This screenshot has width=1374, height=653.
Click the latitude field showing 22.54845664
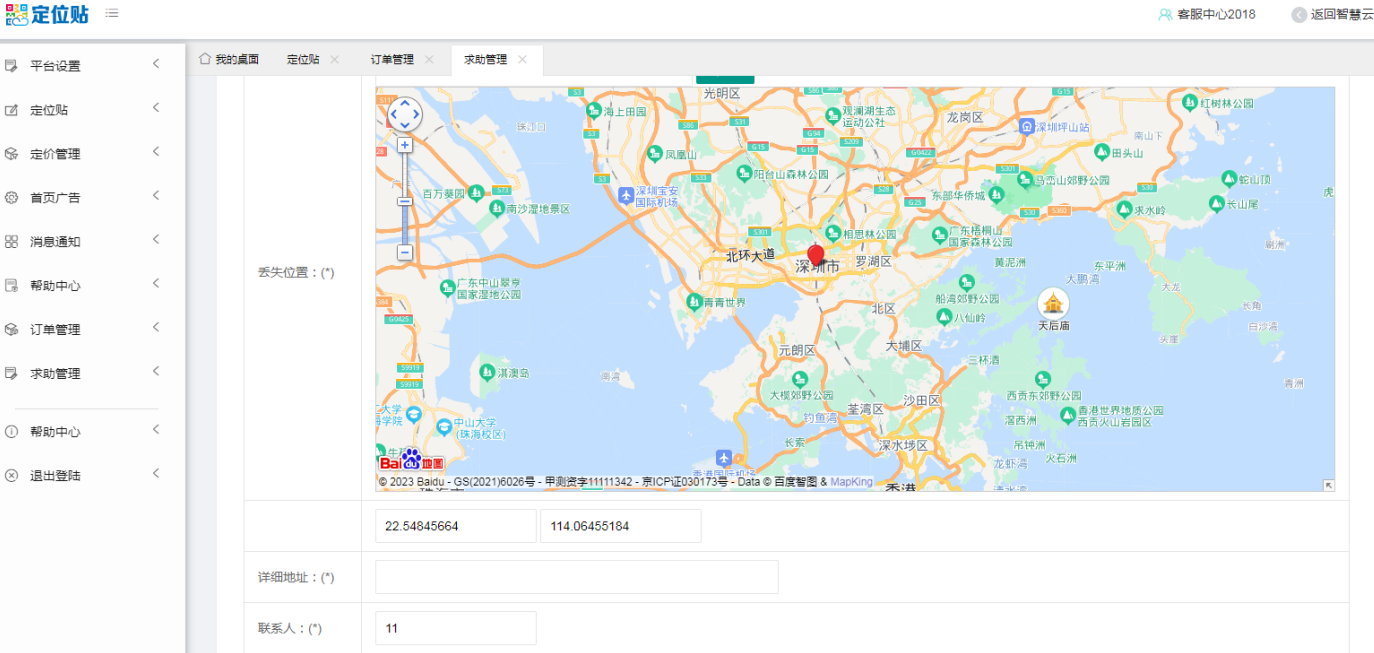455,526
